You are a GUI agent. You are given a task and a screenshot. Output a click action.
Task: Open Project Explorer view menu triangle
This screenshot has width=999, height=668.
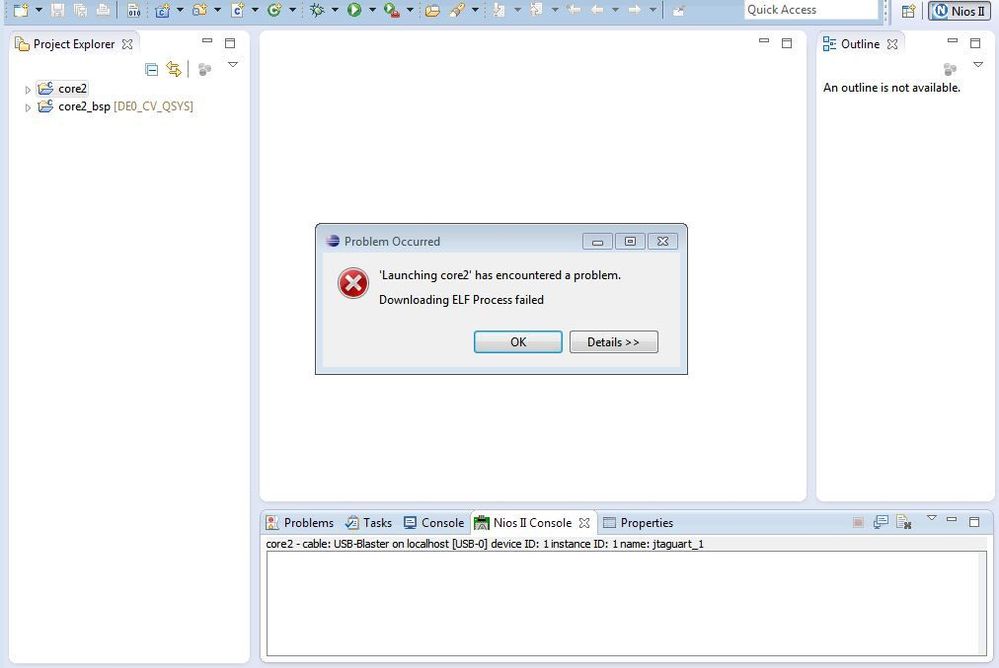pos(233,64)
